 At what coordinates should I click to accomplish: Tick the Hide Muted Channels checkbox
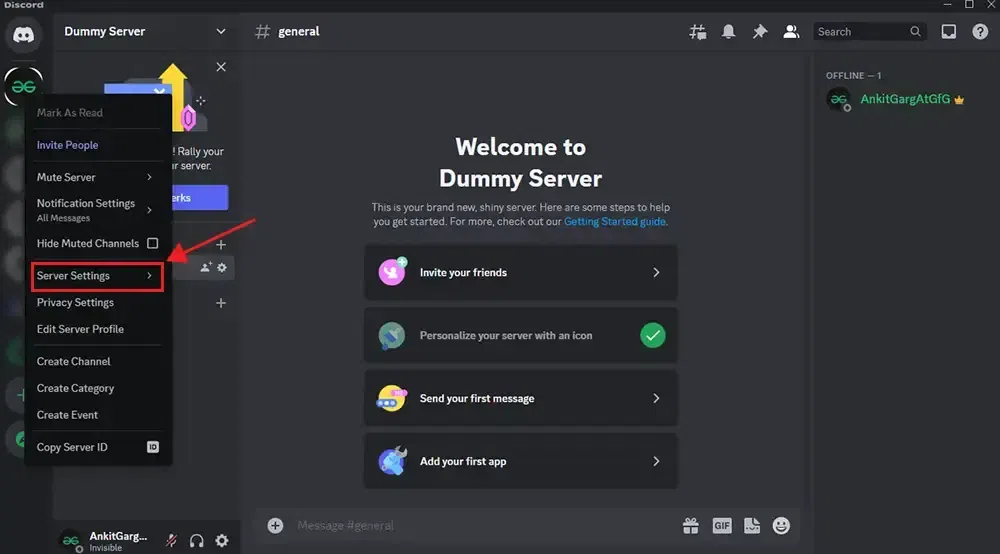152,243
